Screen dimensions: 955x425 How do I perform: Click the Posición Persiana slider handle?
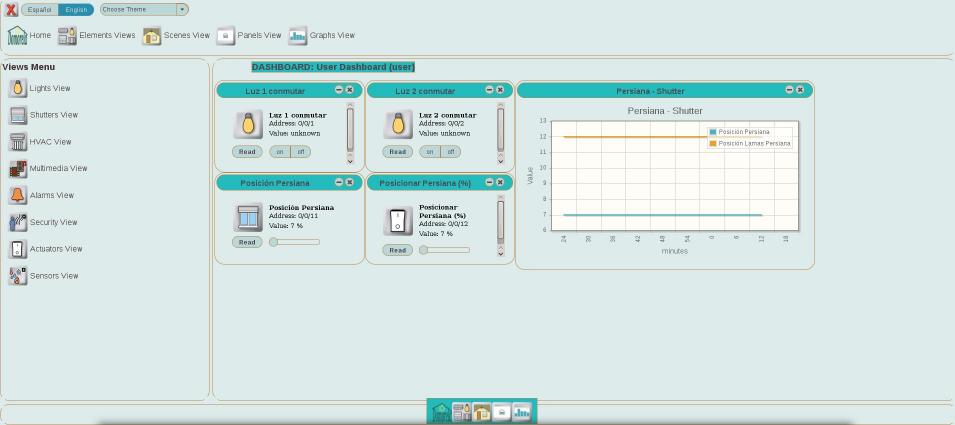tap(273, 242)
